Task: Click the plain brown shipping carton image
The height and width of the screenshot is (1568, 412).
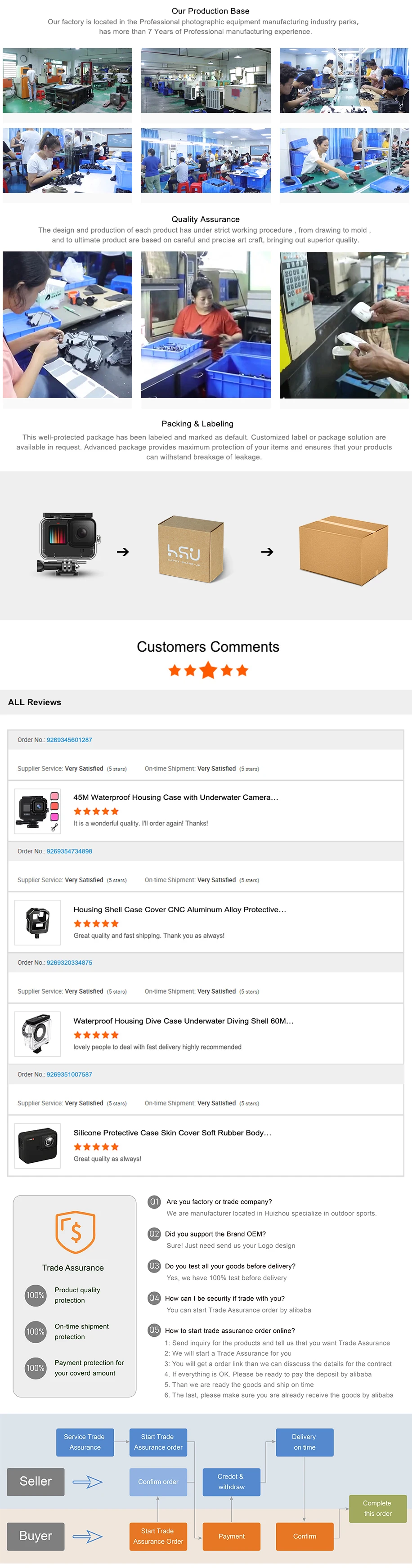Action: tap(343, 550)
